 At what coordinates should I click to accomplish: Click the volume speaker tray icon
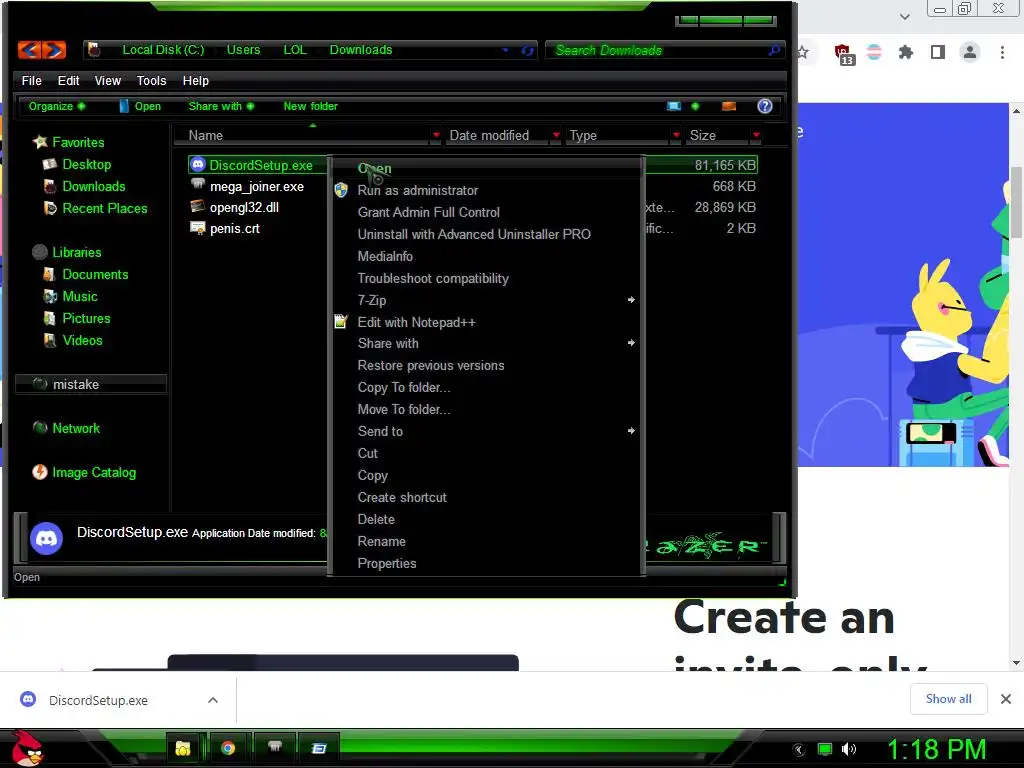(x=849, y=749)
